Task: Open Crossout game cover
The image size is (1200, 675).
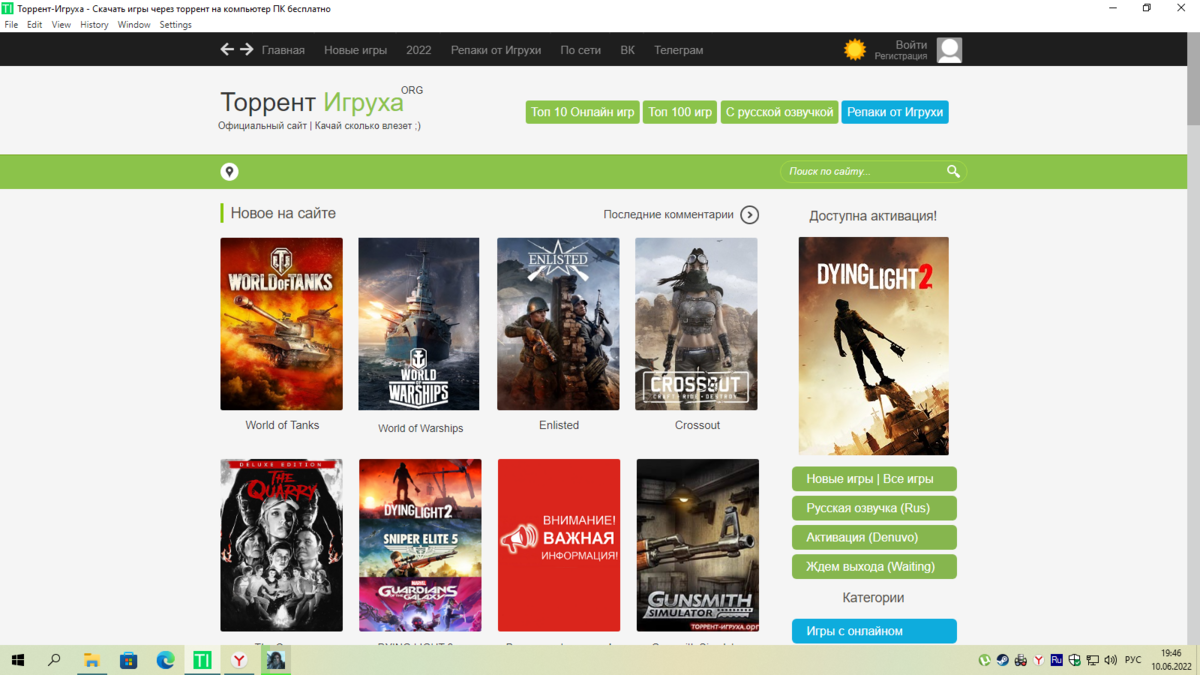Action: [x=696, y=324]
